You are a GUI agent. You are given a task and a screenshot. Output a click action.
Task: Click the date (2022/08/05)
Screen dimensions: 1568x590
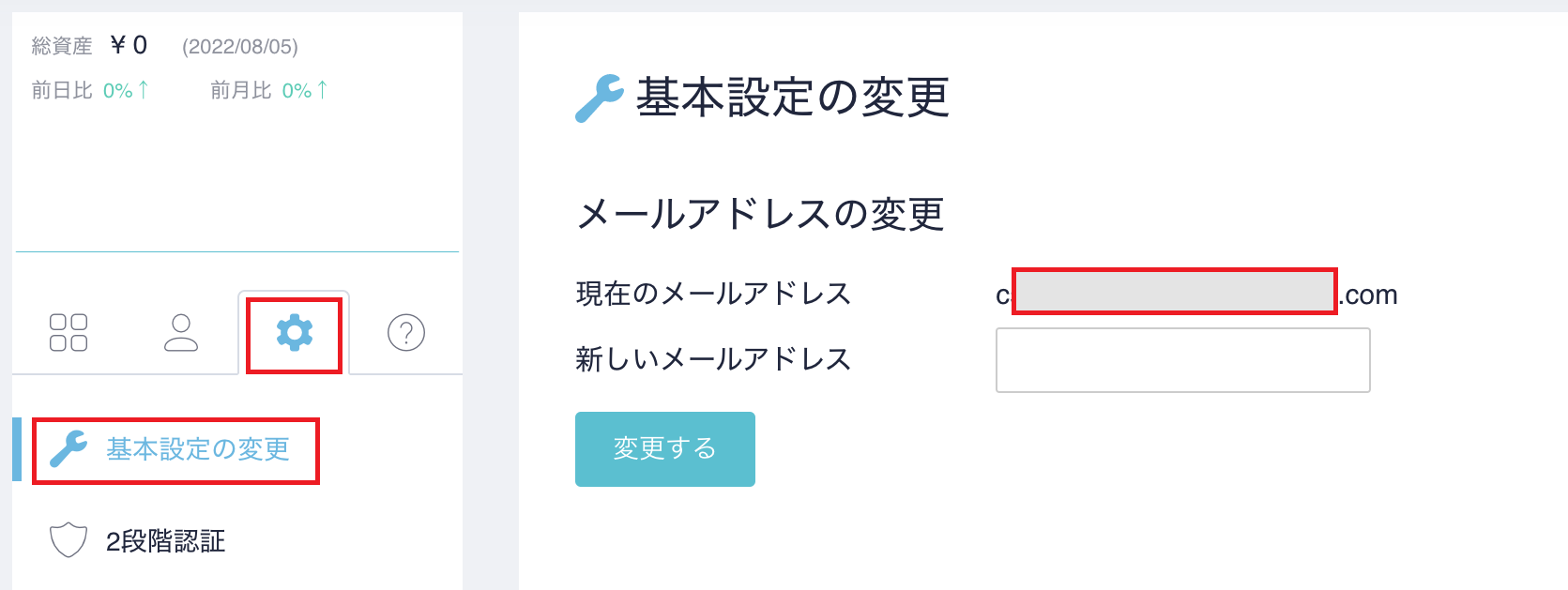(x=240, y=47)
